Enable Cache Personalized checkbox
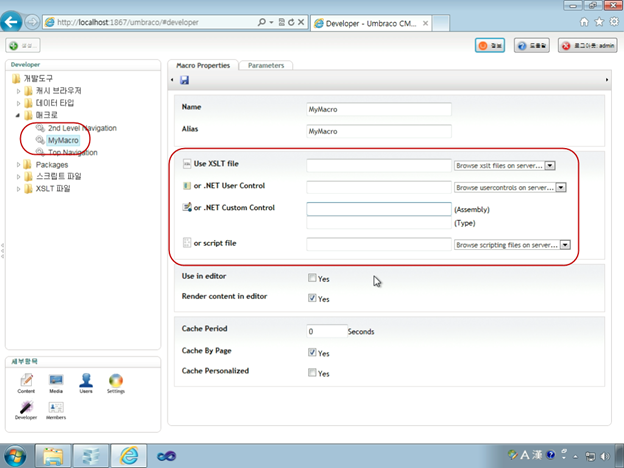This screenshot has height=468, width=624. [312, 372]
